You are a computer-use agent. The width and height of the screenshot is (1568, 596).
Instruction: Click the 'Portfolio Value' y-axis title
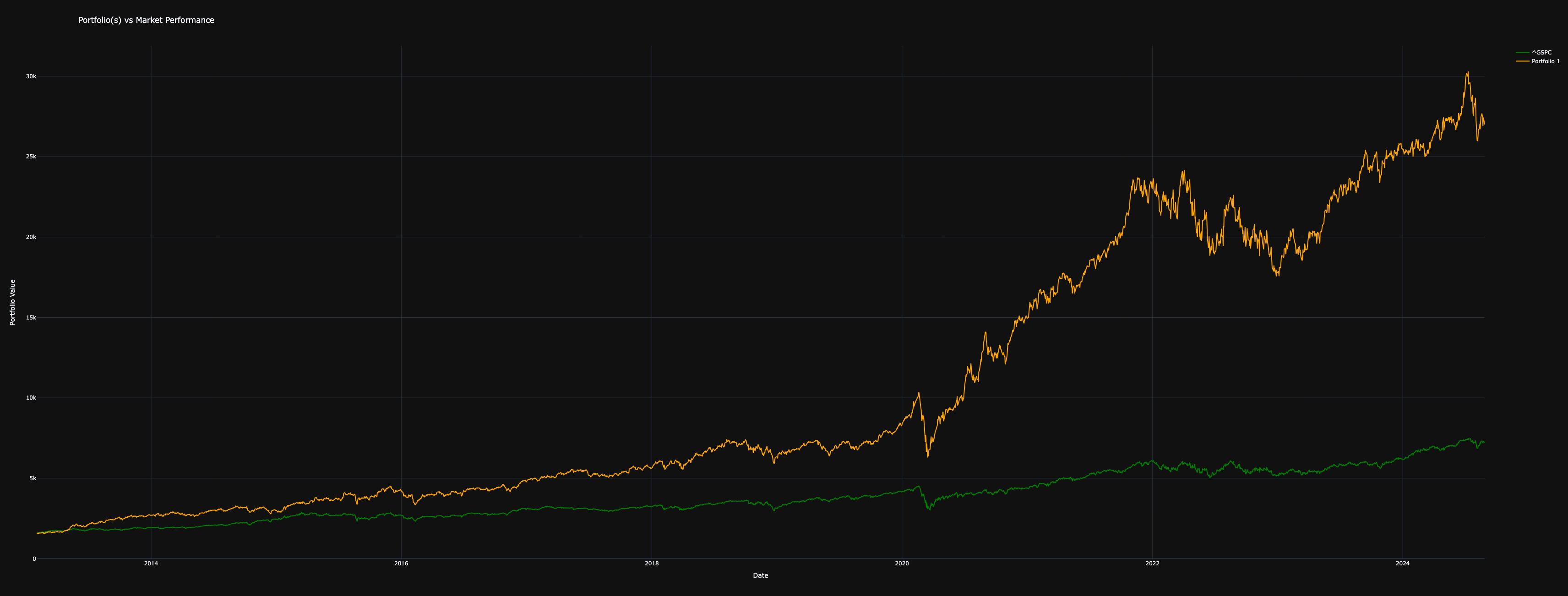(13, 302)
